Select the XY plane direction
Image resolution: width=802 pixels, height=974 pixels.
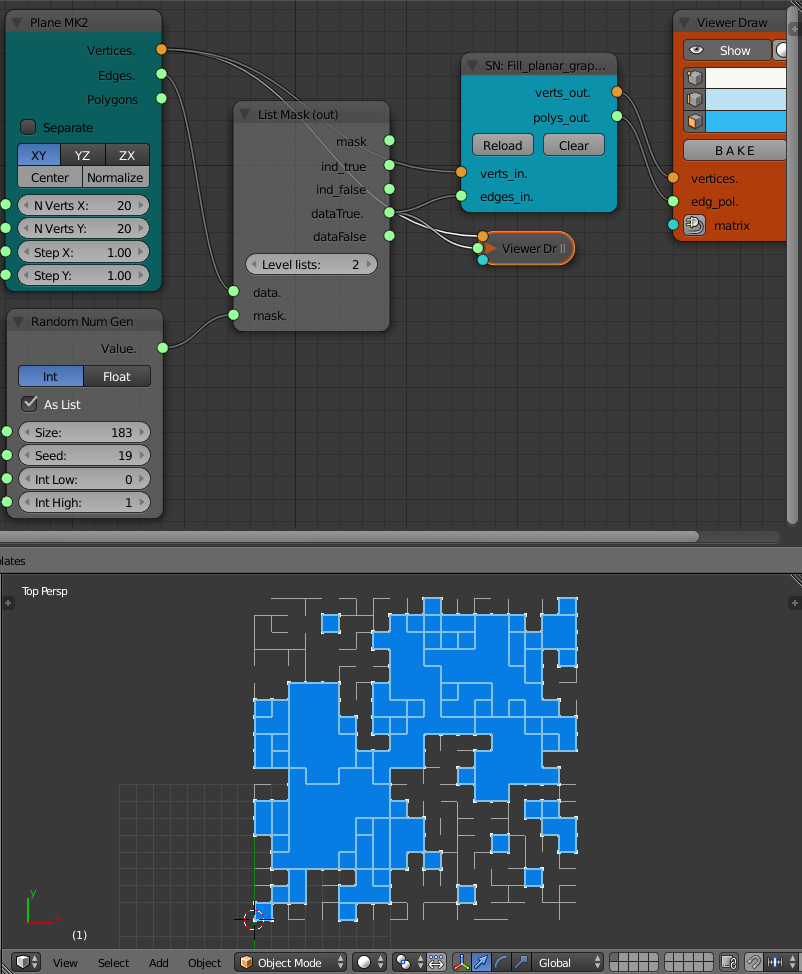39,155
